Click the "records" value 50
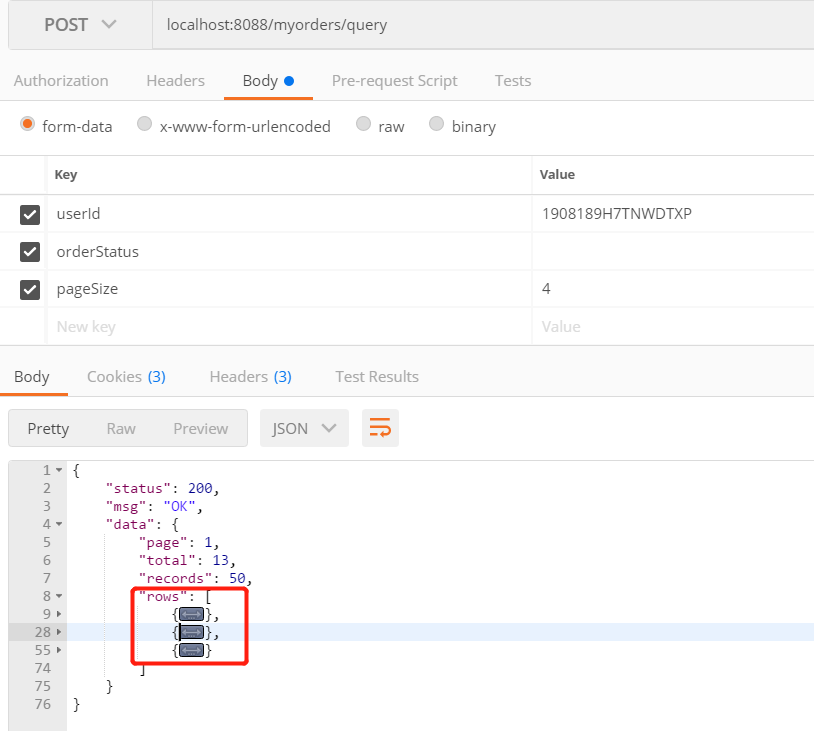This screenshot has width=814, height=731. click(x=237, y=578)
